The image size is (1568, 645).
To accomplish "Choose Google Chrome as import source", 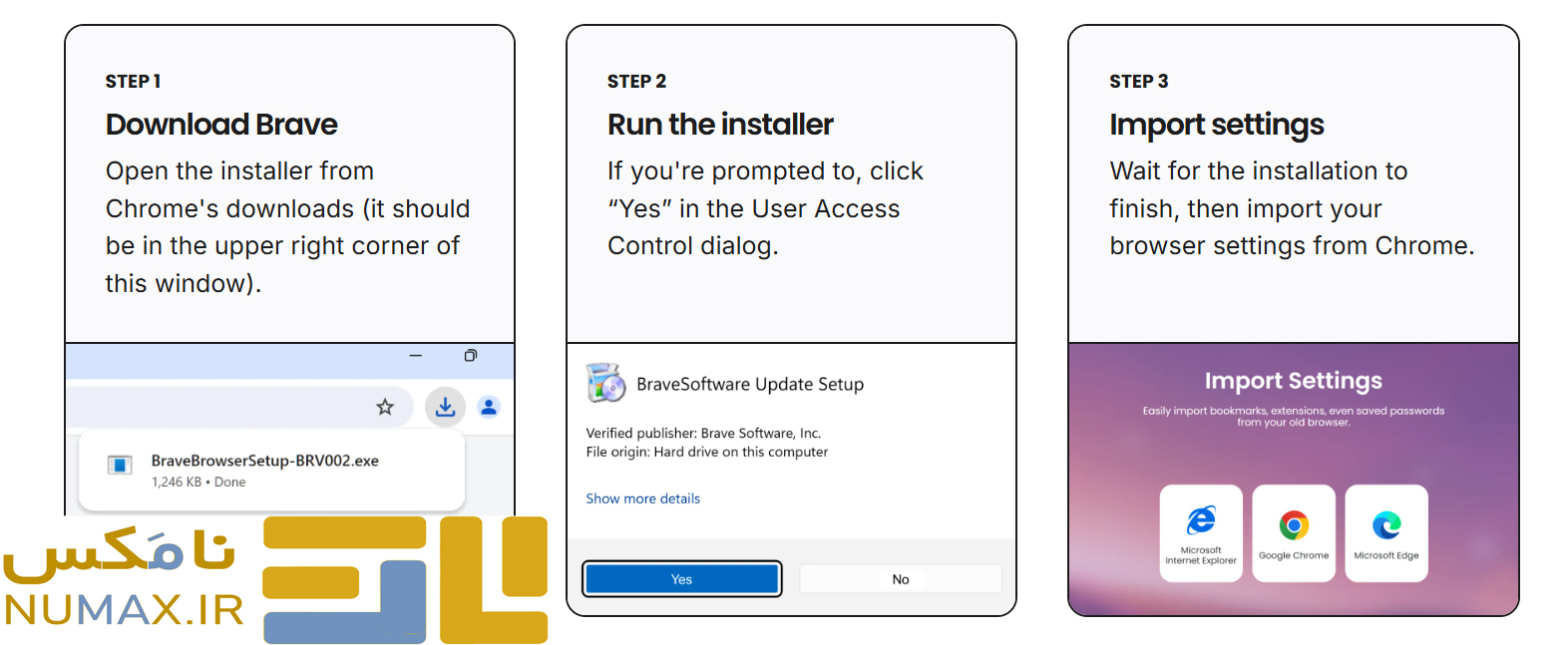I will point(1294,533).
